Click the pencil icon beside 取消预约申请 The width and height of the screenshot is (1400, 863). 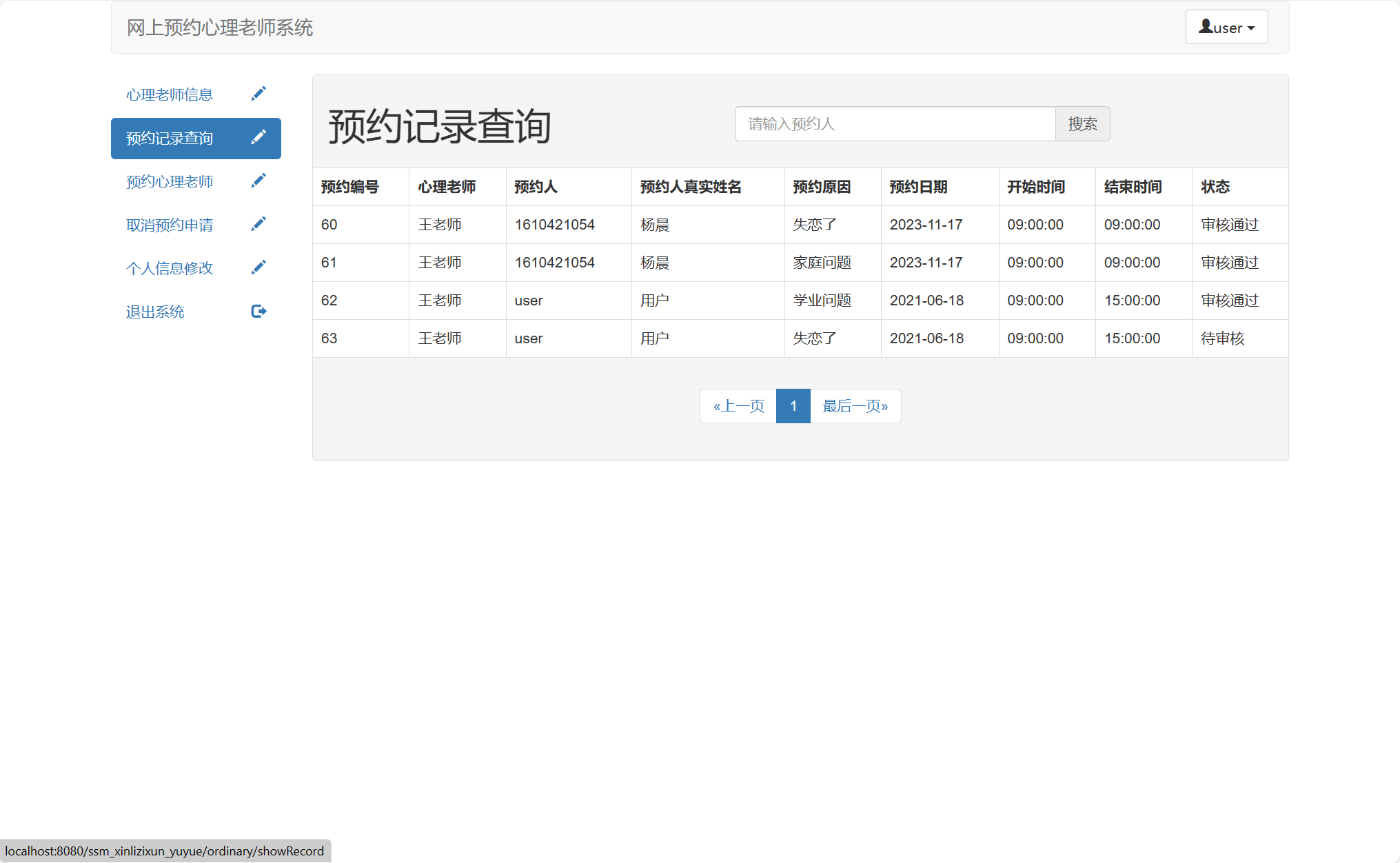click(x=258, y=223)
